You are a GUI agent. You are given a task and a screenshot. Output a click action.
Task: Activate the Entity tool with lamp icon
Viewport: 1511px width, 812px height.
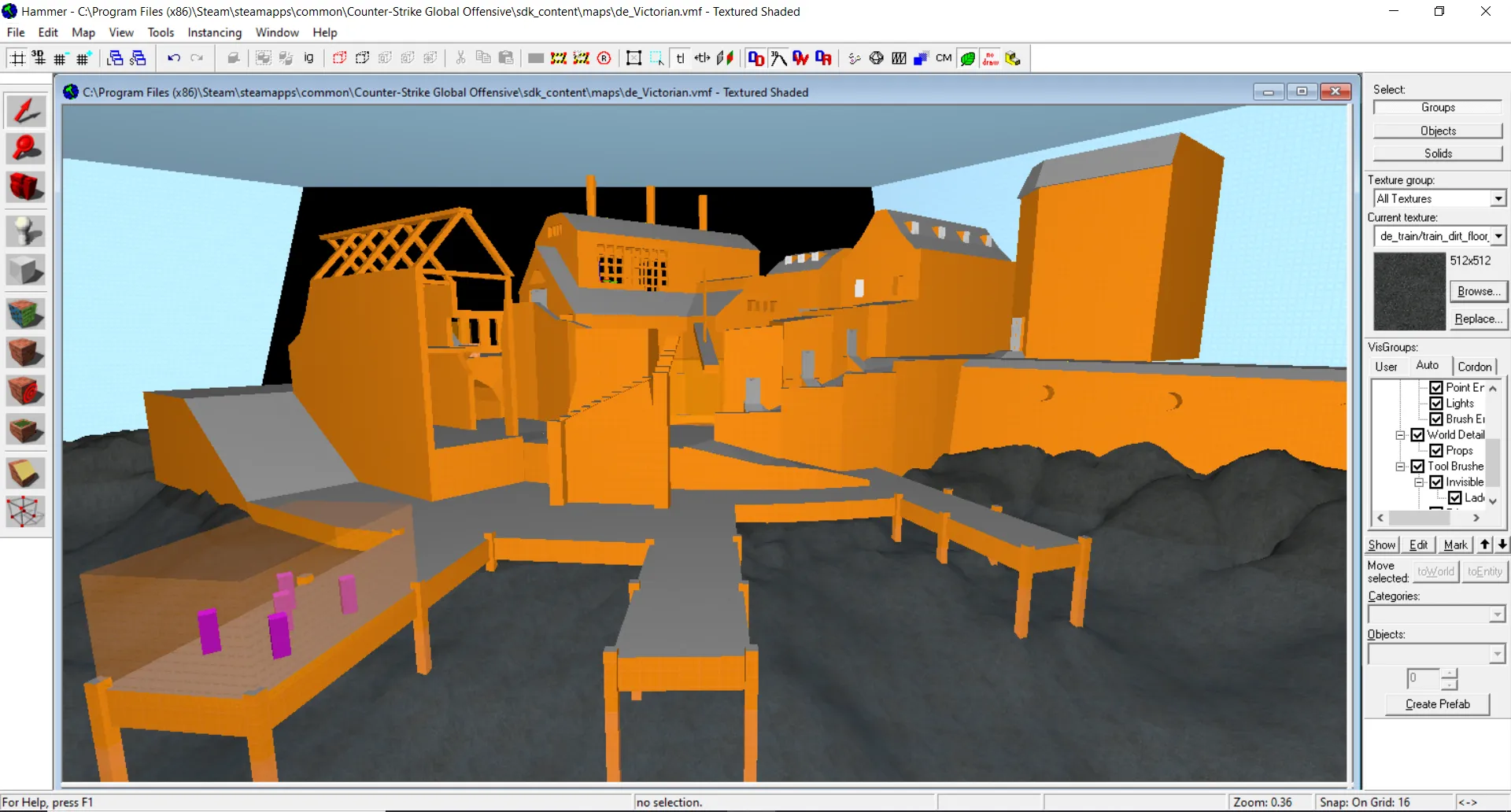(x=26, y=231)
